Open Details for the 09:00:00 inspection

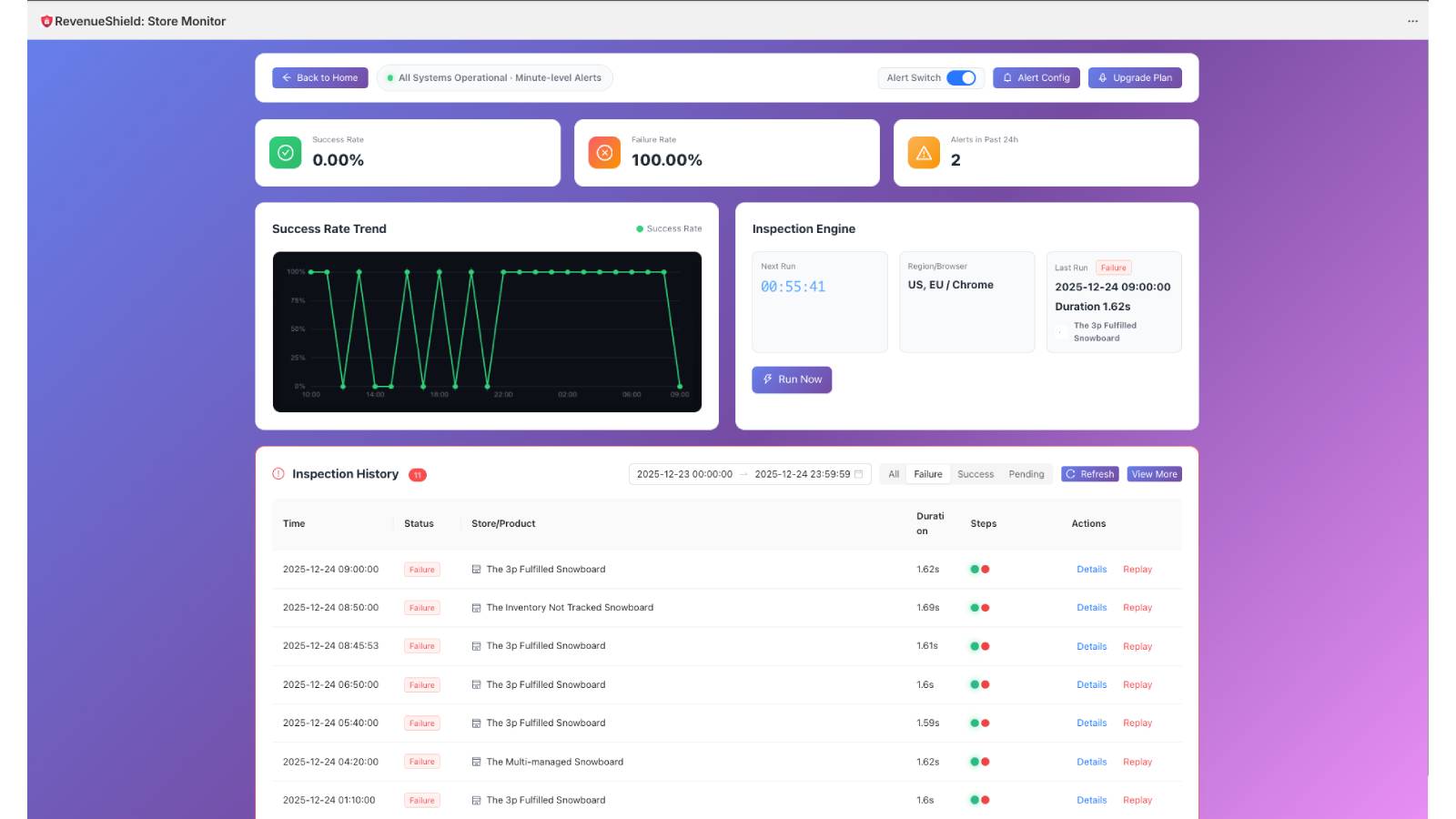[1091, 570]
